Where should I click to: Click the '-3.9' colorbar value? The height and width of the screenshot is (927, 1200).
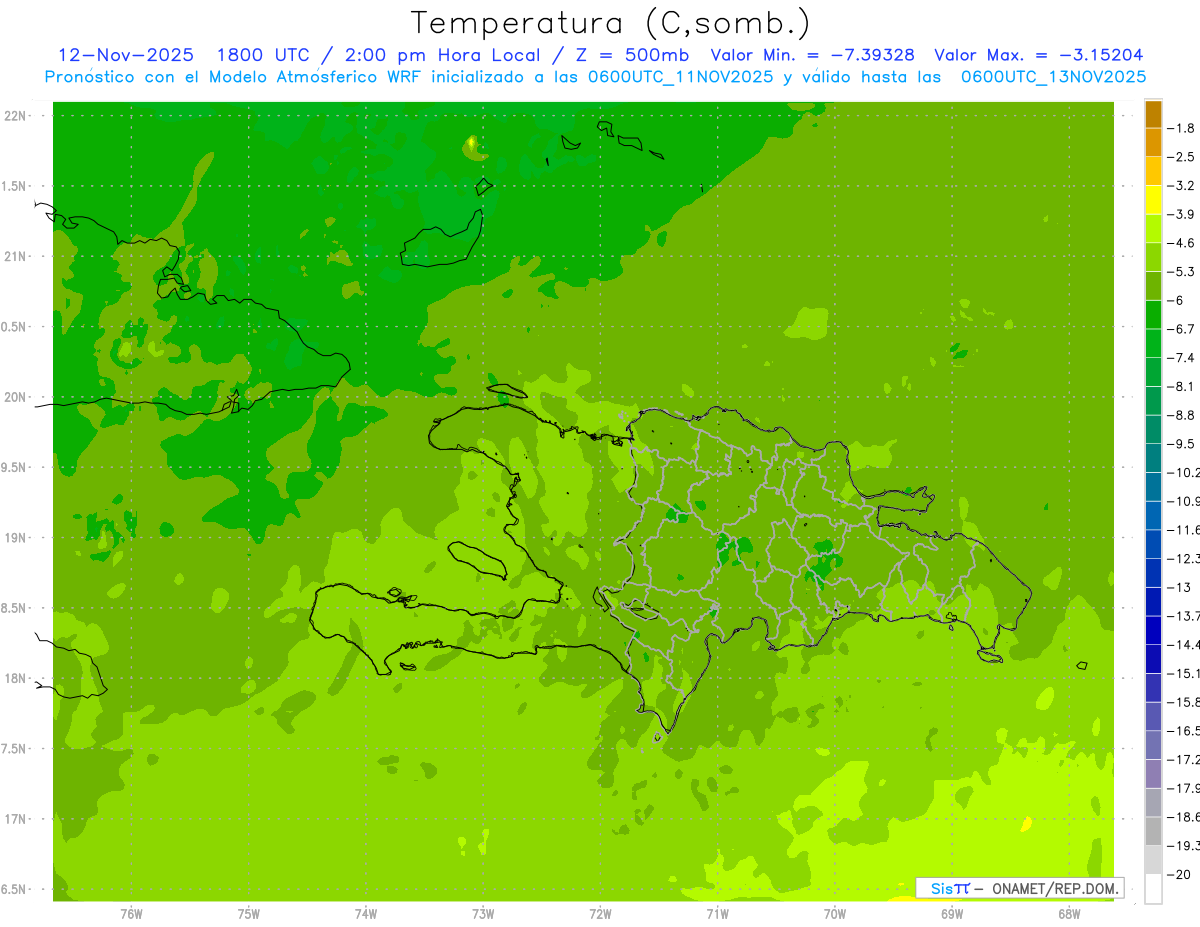(1183, 214)
